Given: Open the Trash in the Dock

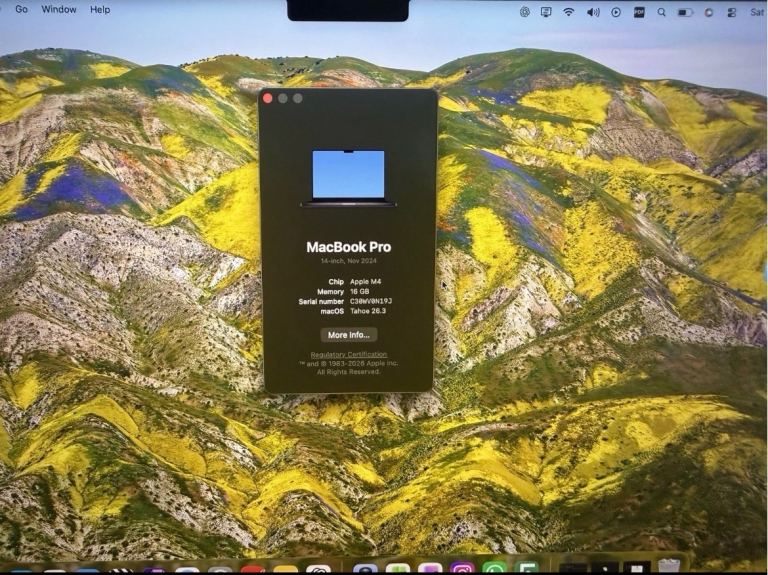Looking at the screenshot, I should (x=669, y=567).
